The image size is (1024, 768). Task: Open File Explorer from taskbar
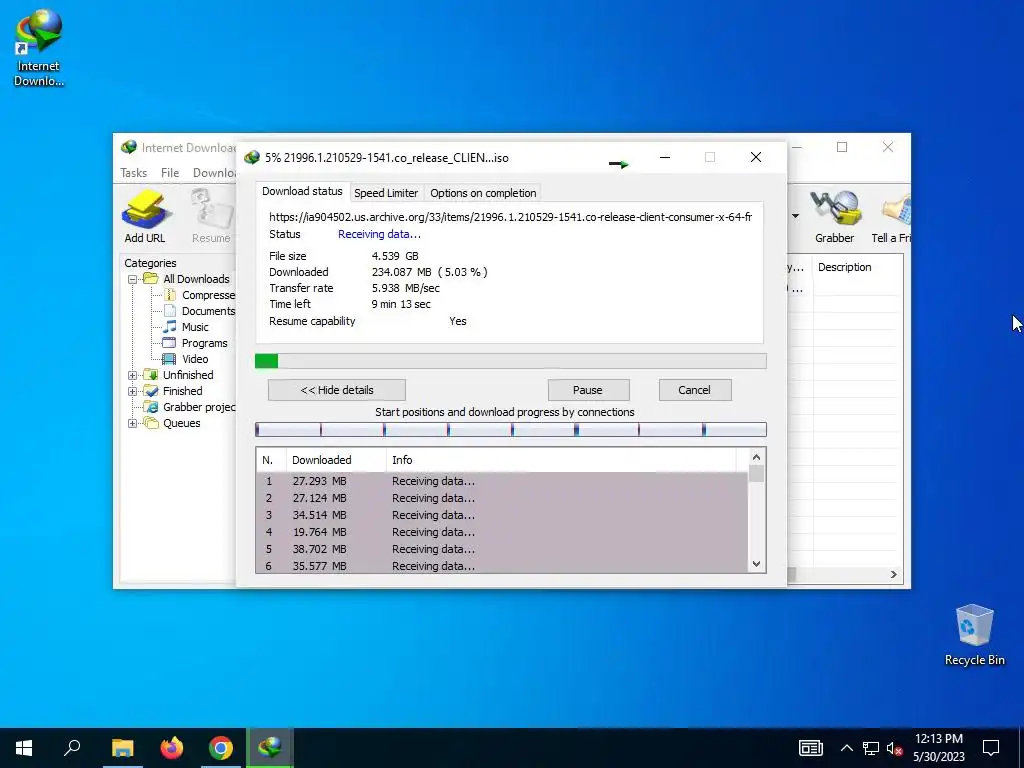[x=122, y=748]
